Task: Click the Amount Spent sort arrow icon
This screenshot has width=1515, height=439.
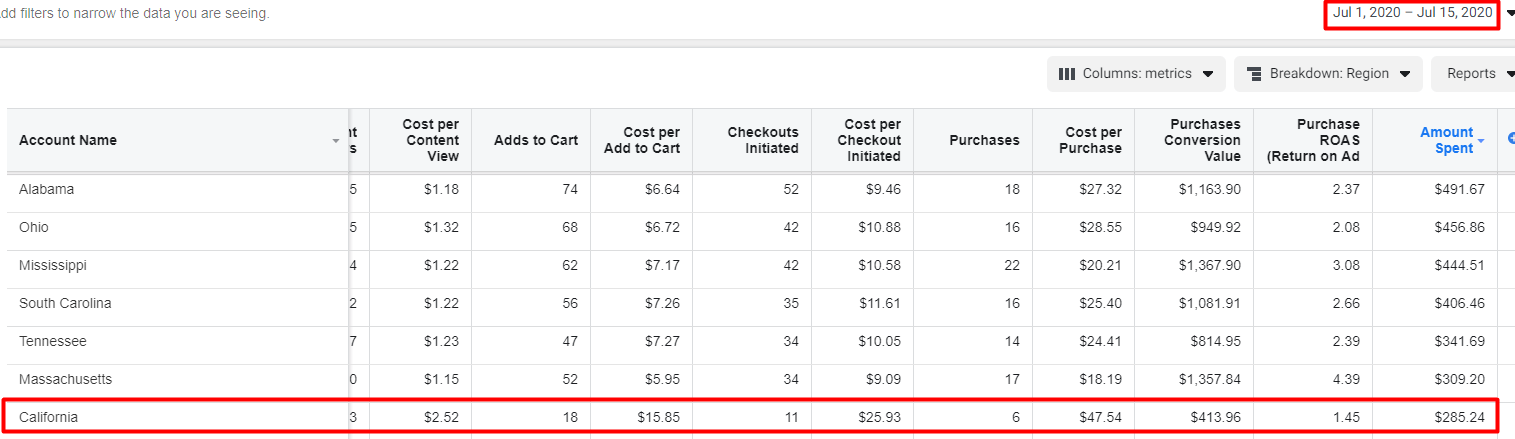Action: 1482,141
